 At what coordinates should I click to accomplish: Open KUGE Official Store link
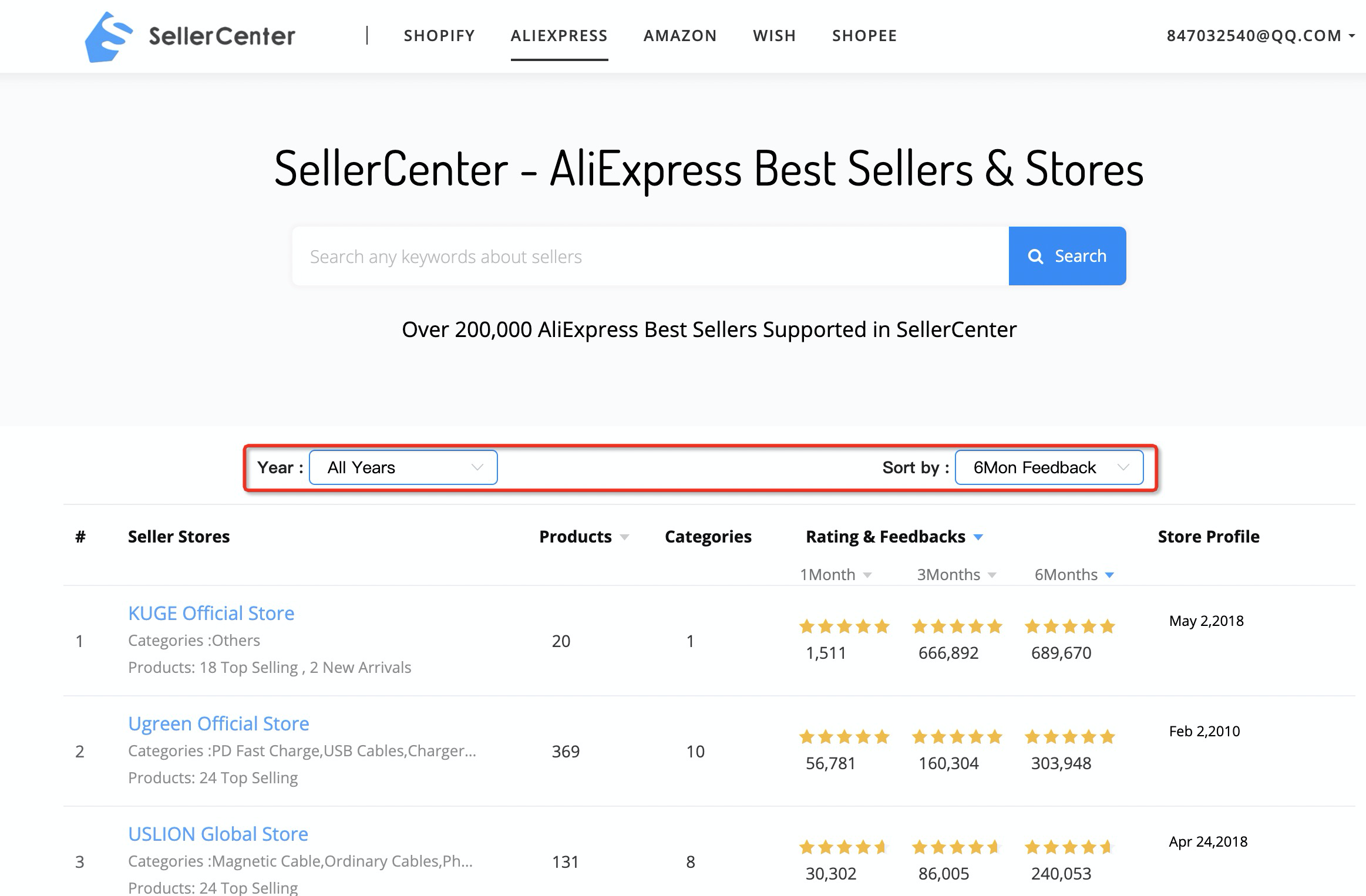pyautogui.click(x=211, y=613)
